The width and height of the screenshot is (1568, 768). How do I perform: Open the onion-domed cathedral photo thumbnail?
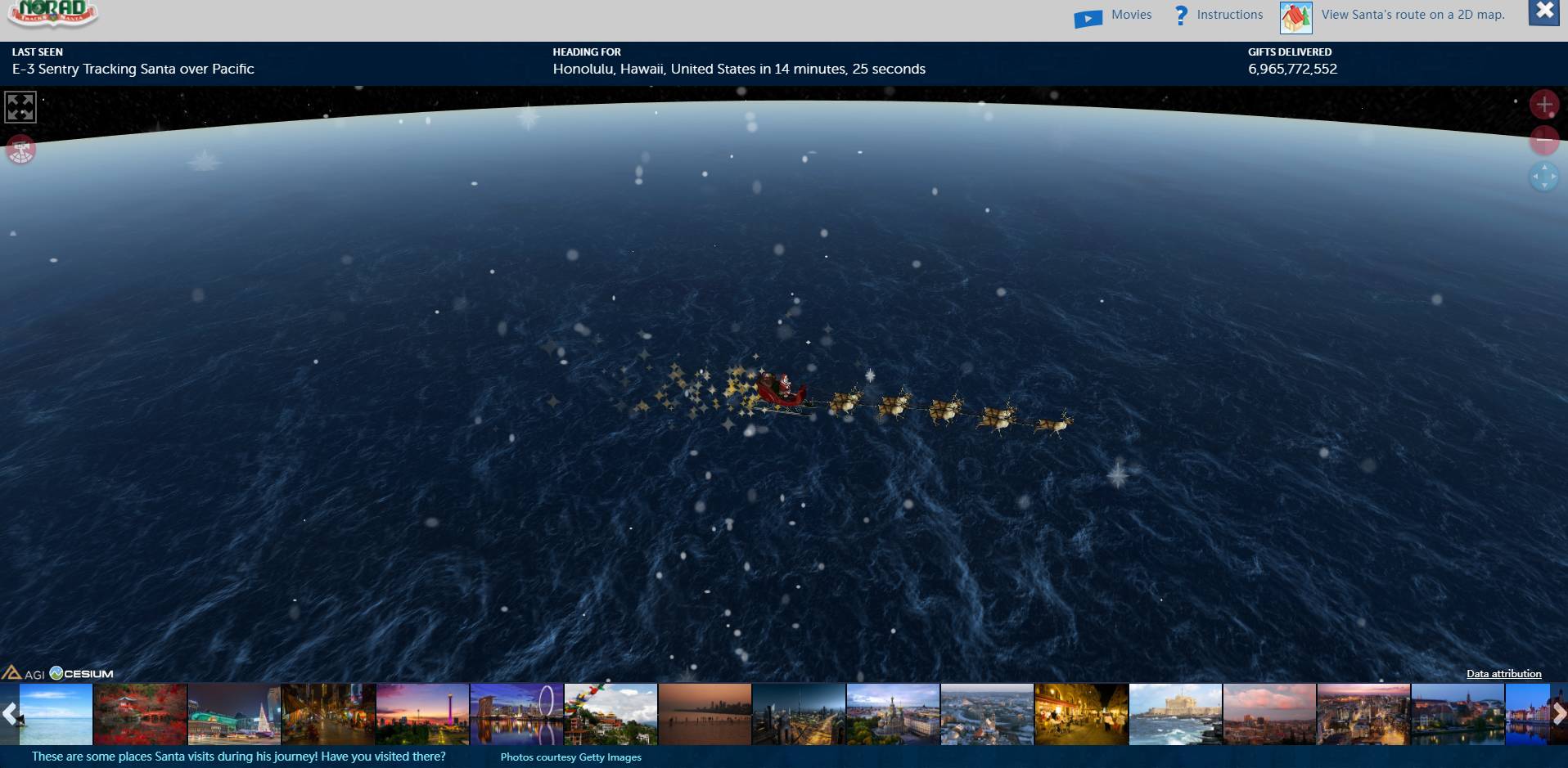(x=893, y=714)
